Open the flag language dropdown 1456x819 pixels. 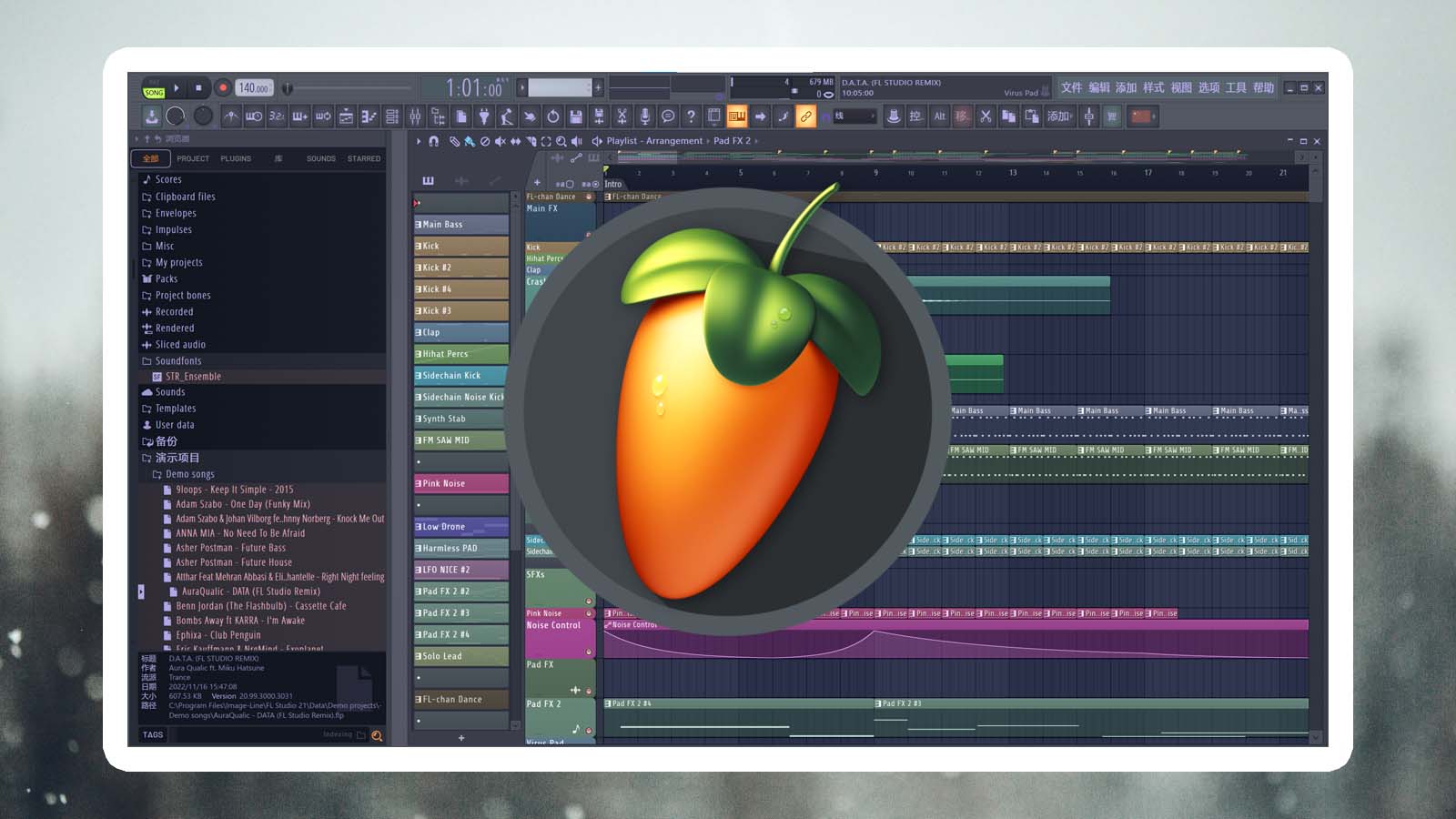pyautogui.click(x=1142, y=116)
